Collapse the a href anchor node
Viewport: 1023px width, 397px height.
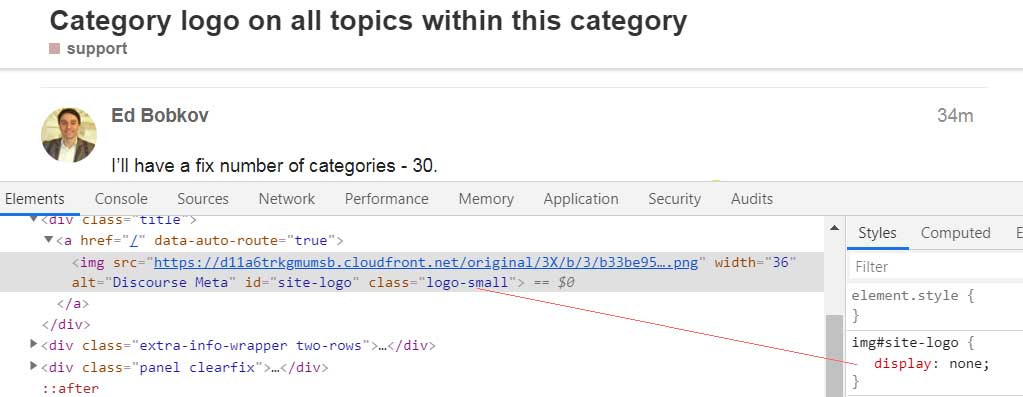pyautogui.click(x=48, y=241)
